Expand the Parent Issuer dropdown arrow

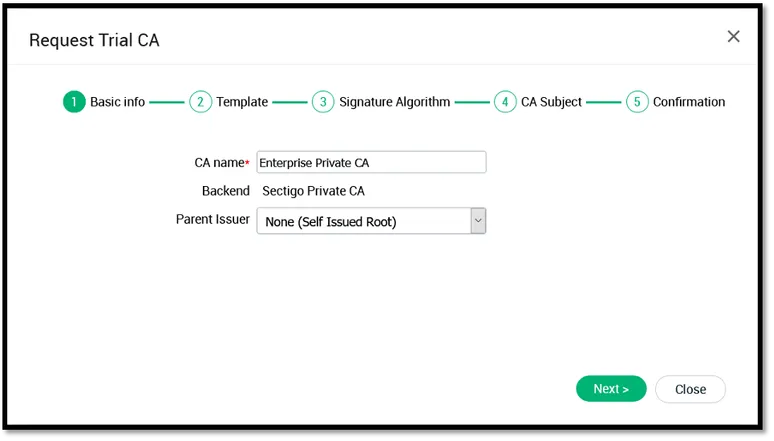[478, 221]
